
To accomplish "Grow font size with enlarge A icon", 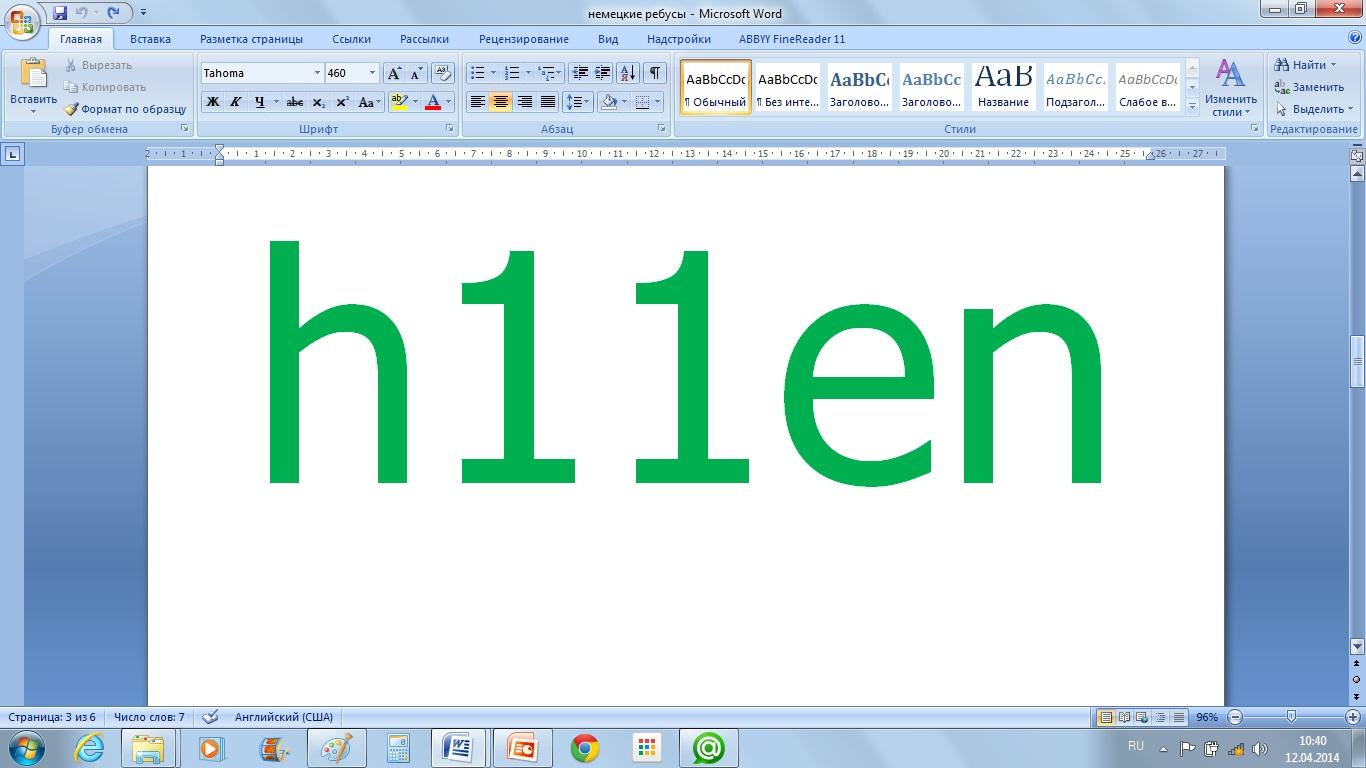I will point(394,73).
